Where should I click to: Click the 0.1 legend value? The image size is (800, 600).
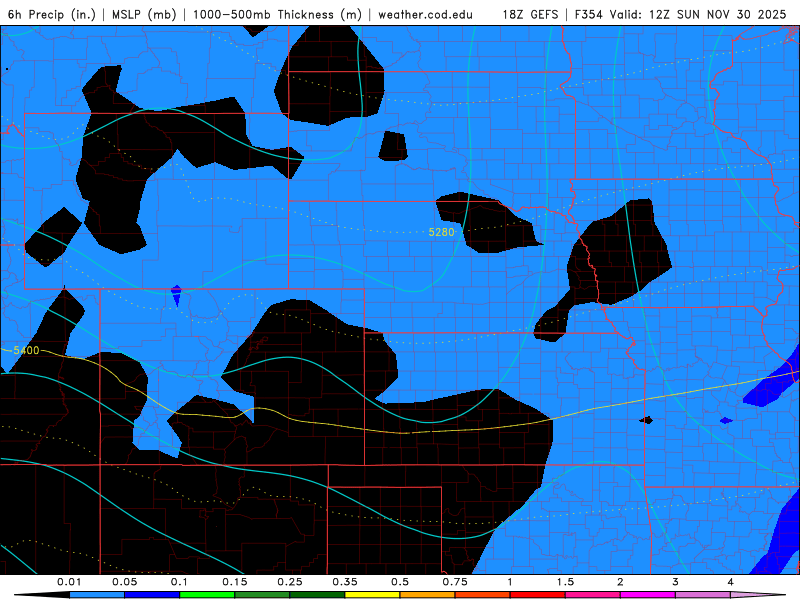click(179, 582)
